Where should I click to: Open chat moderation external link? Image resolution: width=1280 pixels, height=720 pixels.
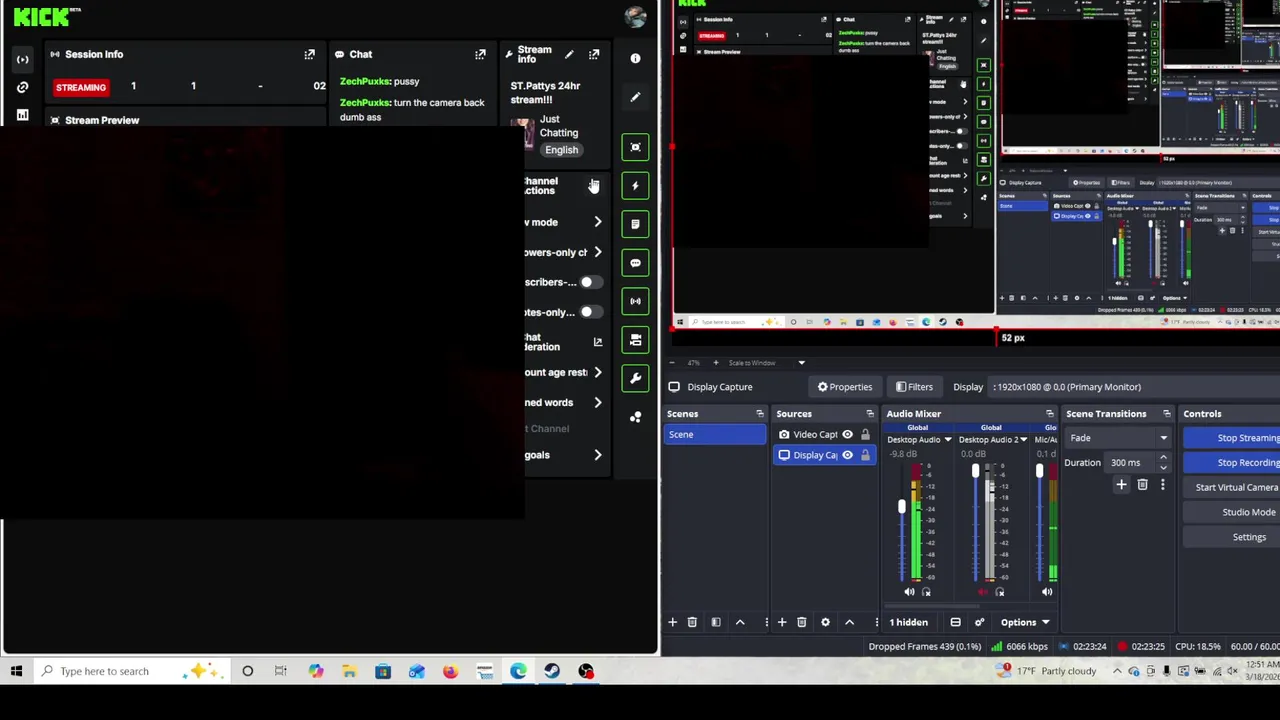pyautogui.click(x=597, y=342)
